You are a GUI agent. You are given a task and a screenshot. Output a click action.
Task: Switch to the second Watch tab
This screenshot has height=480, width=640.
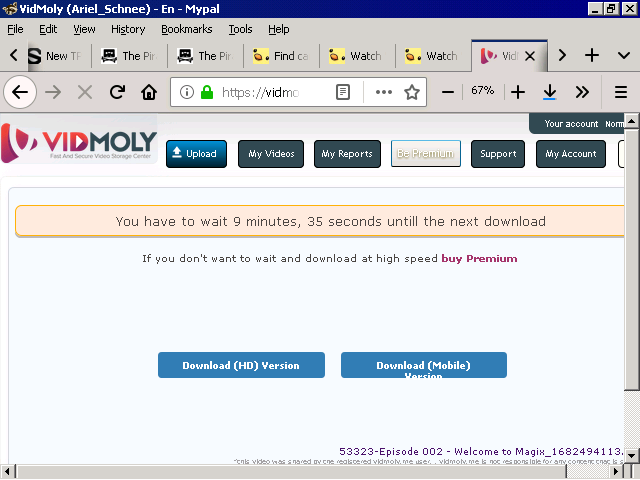(433, 56)
